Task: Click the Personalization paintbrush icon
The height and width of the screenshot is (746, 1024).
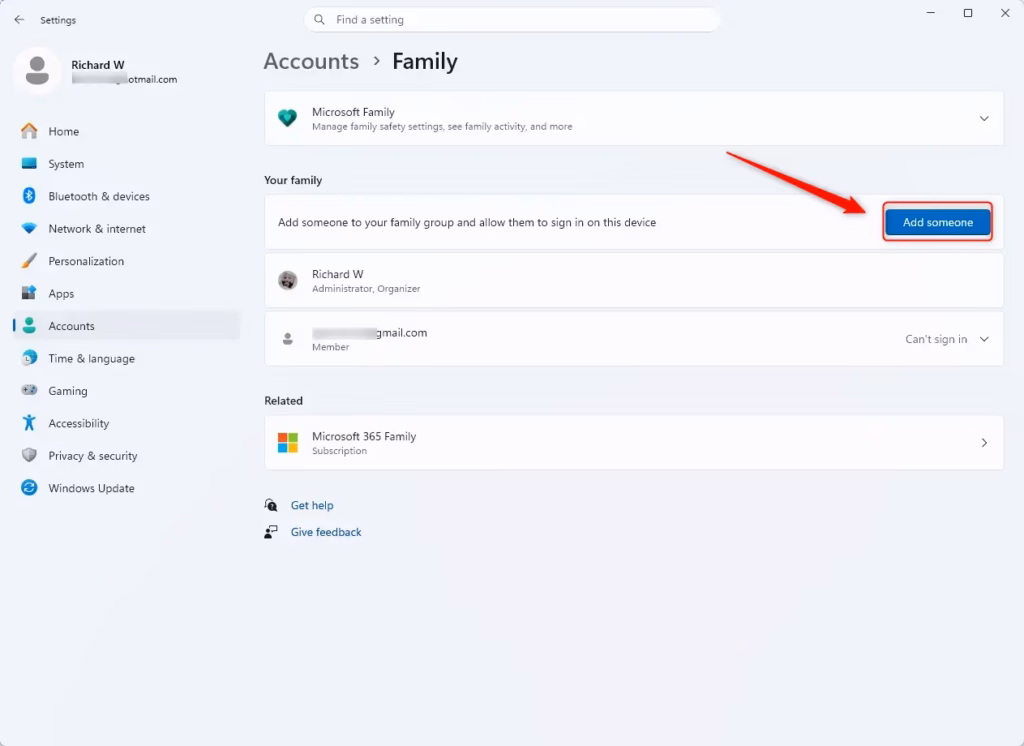Action: (x=29, y=261)
